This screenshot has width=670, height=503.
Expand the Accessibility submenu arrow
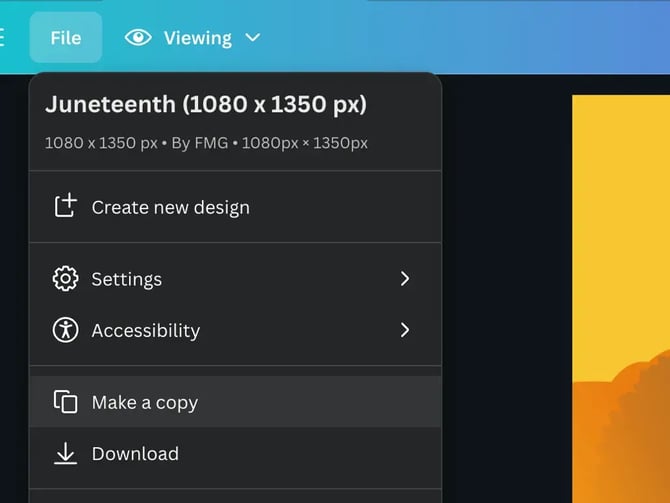point(405,330)
